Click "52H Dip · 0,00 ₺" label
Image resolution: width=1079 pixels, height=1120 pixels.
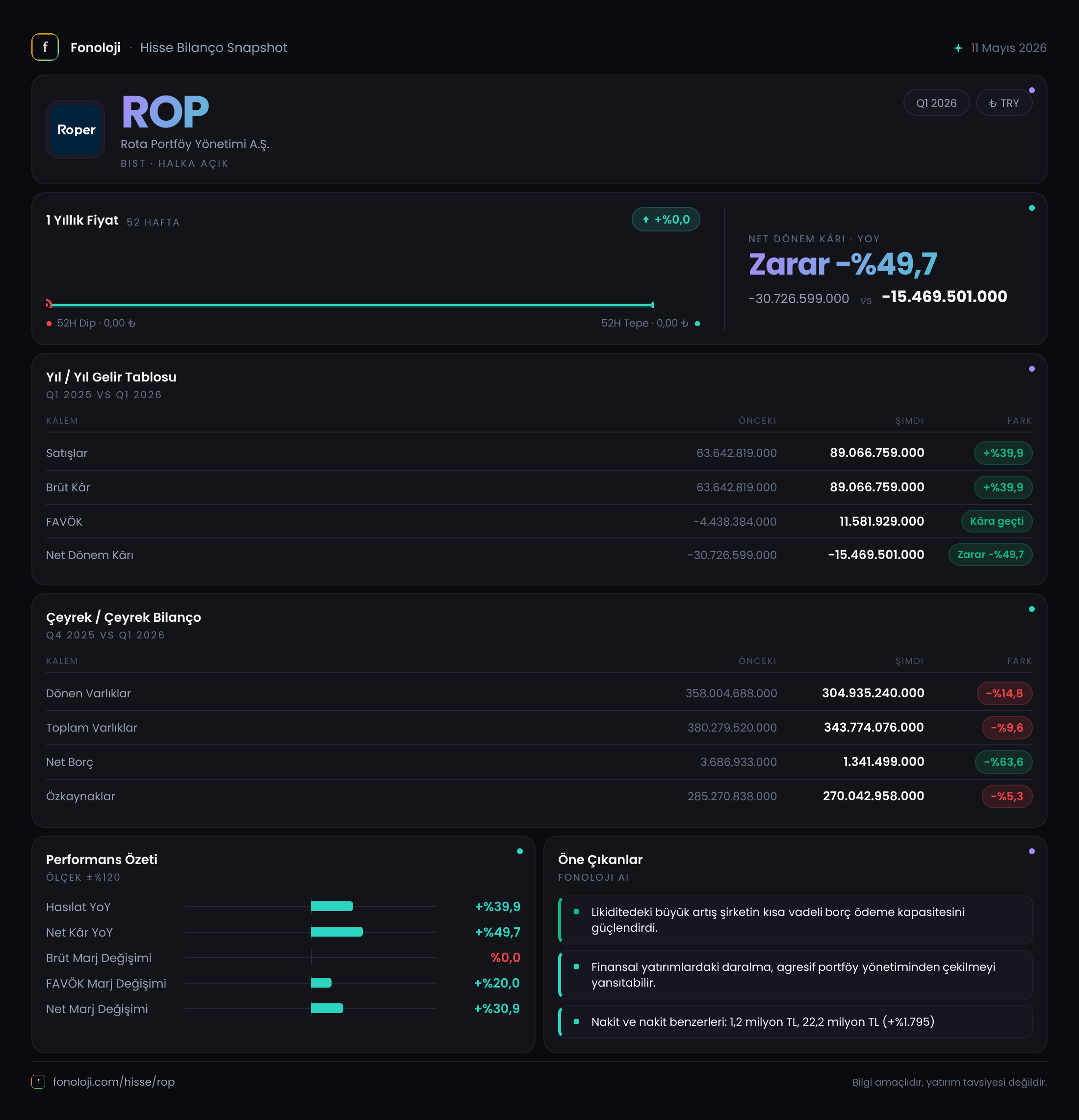pos(96,324)
